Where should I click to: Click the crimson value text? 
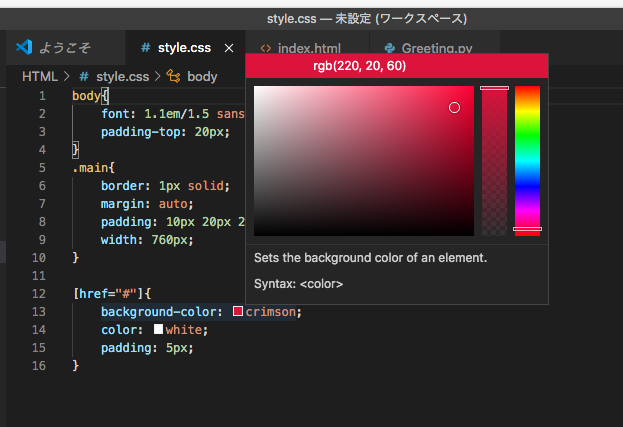click(271, 312)
